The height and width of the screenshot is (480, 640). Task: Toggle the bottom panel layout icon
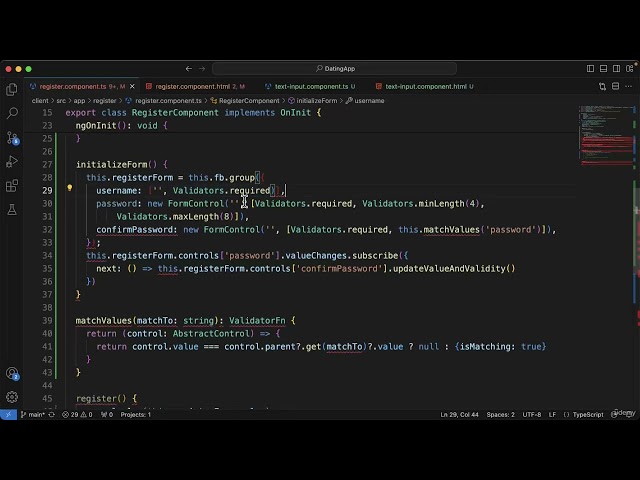(603, 69)
